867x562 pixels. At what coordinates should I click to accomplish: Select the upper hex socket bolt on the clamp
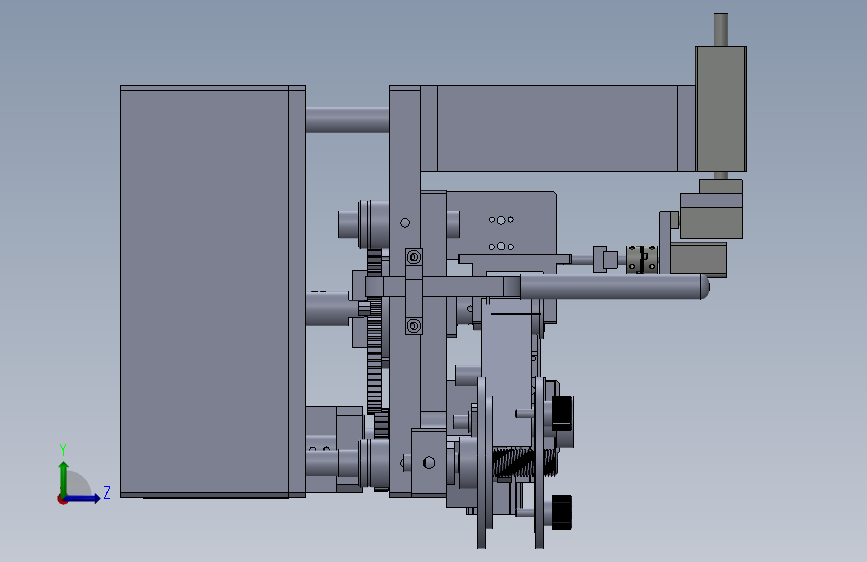tap(414, 257)
